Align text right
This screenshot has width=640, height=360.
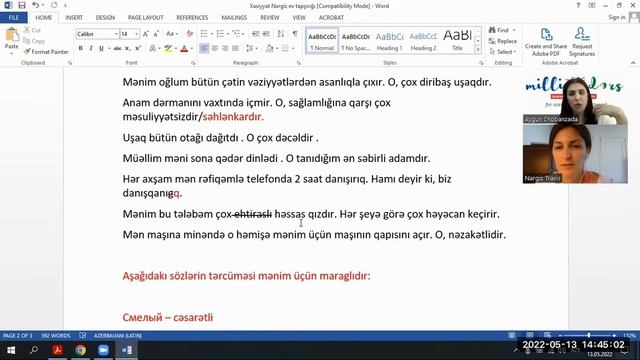[x=224, y=49]
